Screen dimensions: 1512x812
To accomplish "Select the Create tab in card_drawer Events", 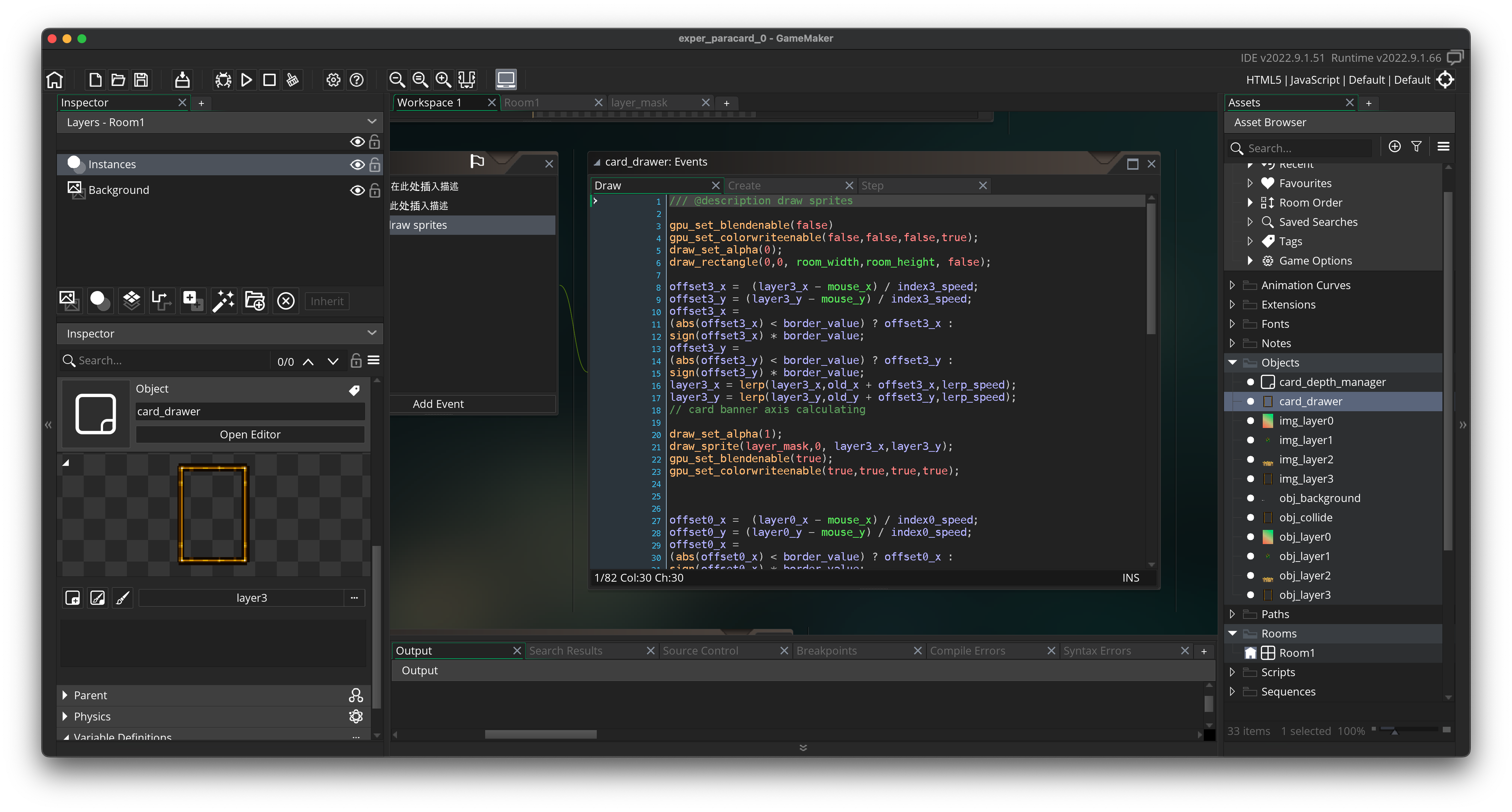I will click(745, 185).
